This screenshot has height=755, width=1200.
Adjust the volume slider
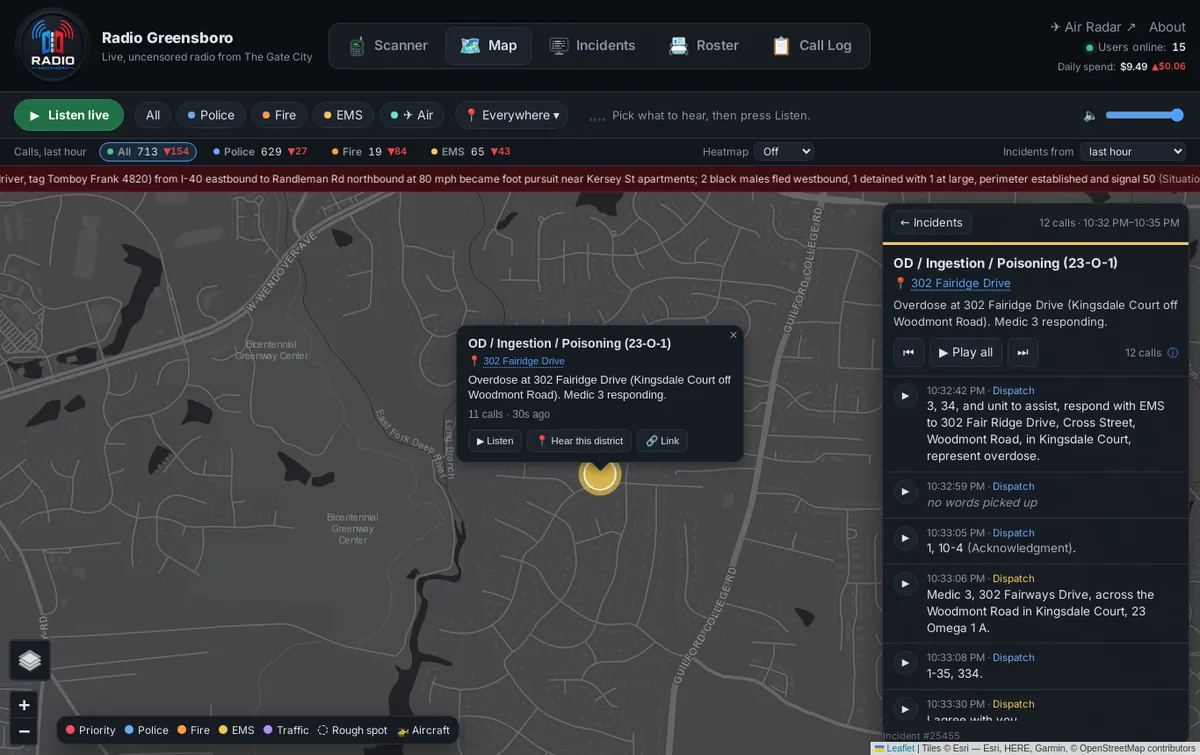tap(1145, 115)
